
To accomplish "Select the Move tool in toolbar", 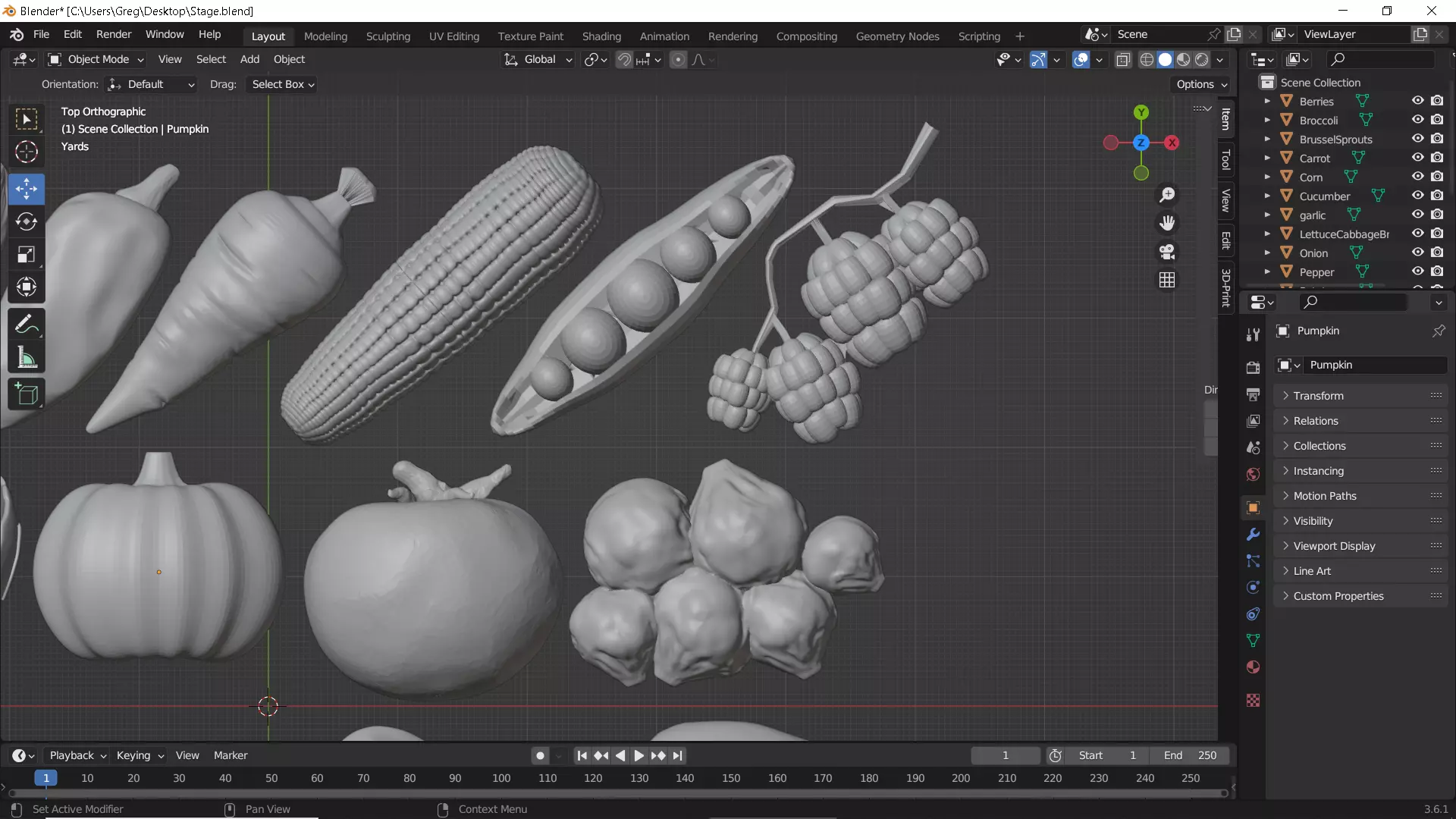I will pyautogui.click(x=27, y=189).
